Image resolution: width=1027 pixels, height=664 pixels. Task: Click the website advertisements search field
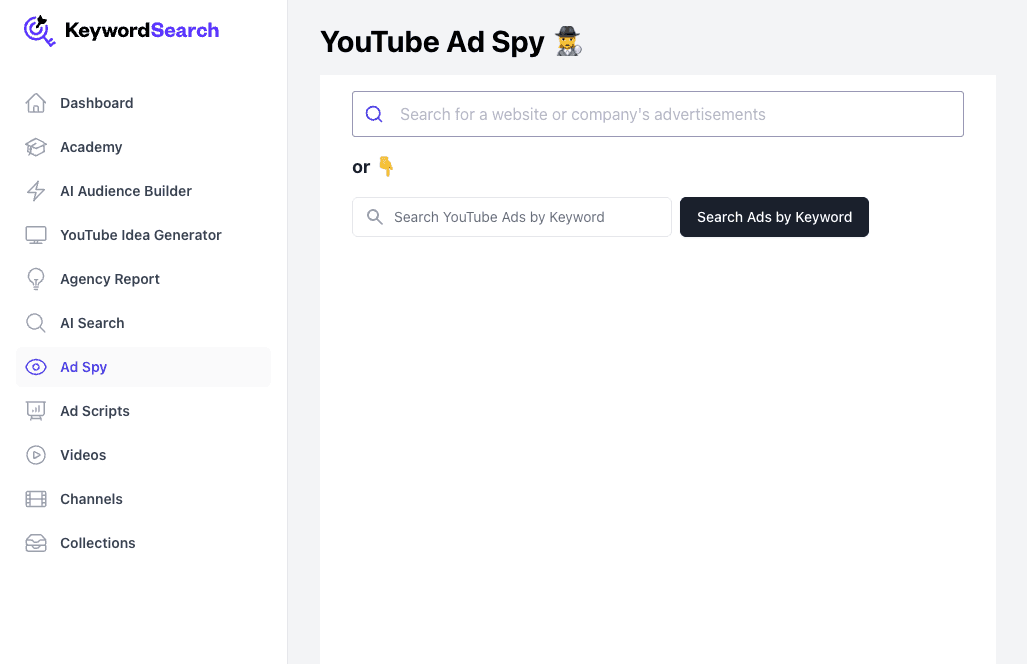point(657,114)
